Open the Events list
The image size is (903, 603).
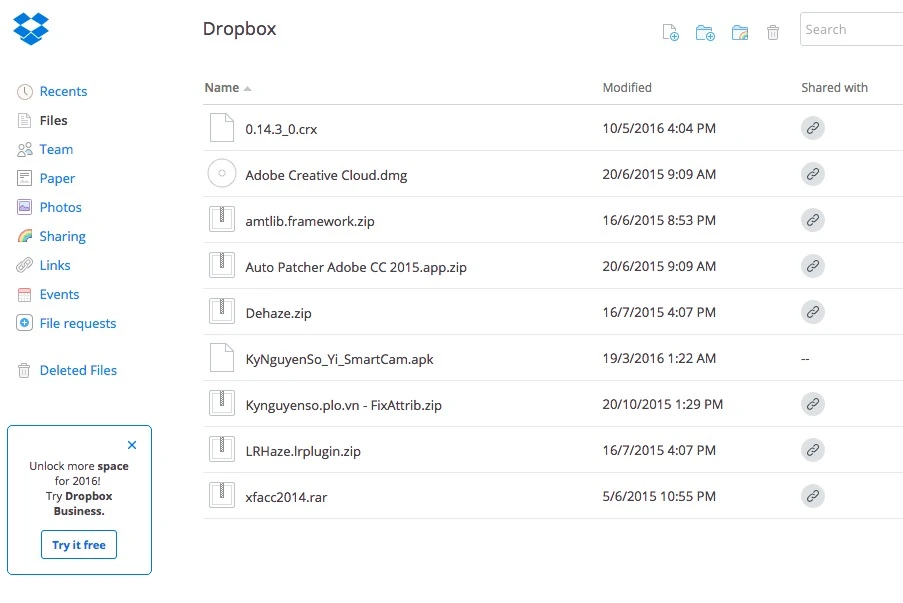(x=58, y=294)
